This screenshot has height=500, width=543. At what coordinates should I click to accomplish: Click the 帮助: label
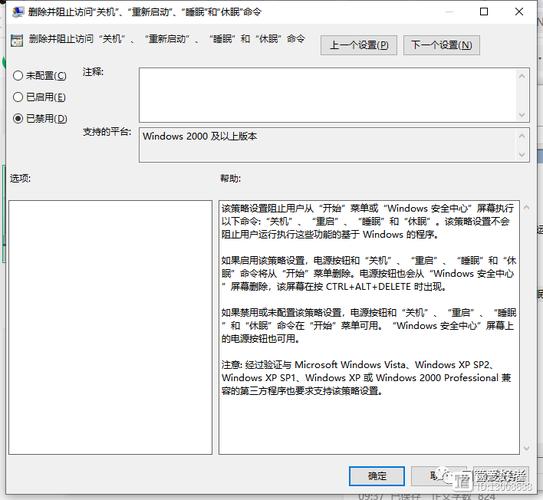(231, 178)
